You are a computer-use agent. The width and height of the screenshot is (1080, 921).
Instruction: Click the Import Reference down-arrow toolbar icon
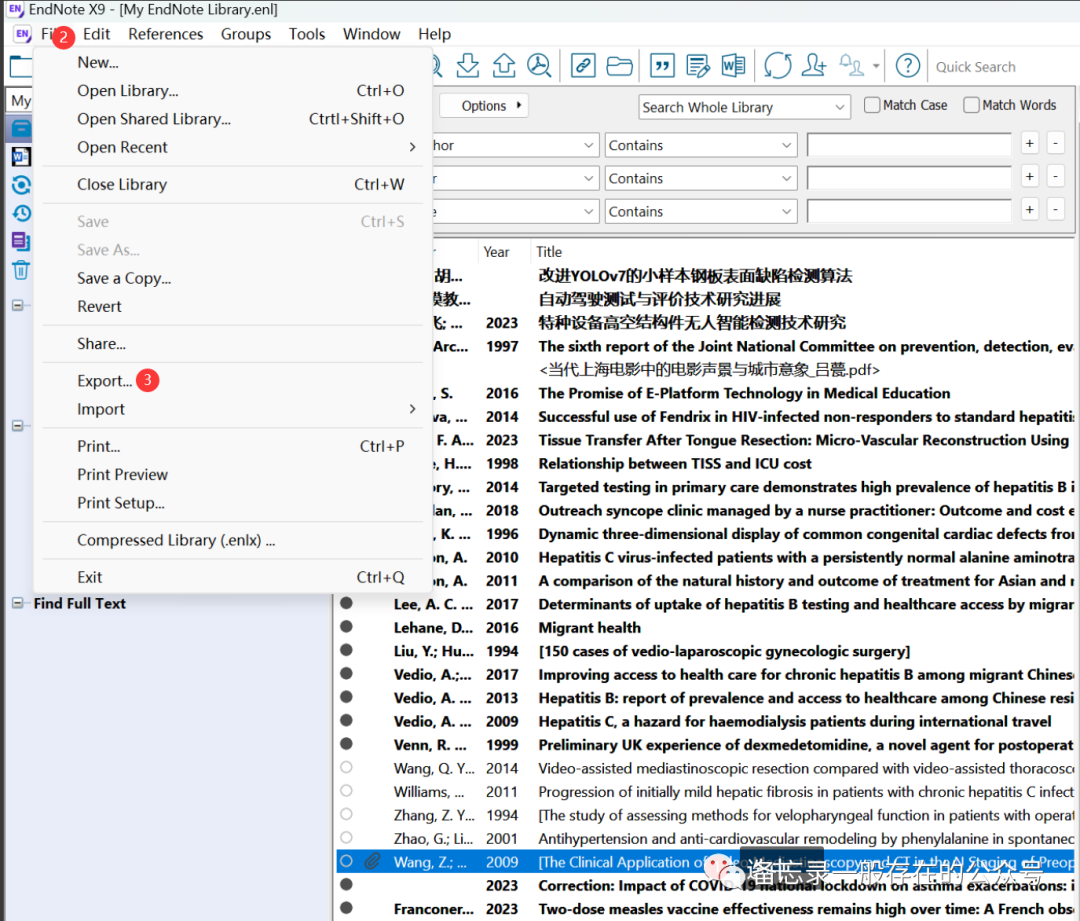tap(468, 65)
